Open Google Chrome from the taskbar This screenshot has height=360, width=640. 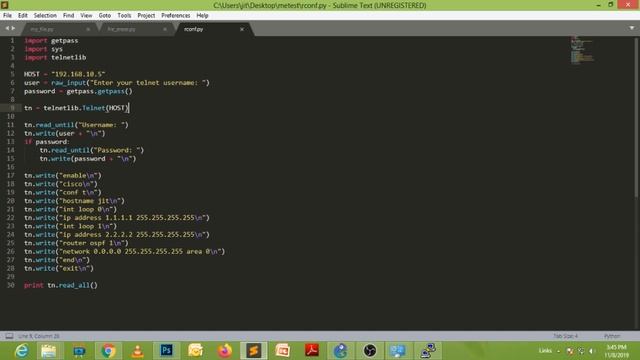click(108, 351)
